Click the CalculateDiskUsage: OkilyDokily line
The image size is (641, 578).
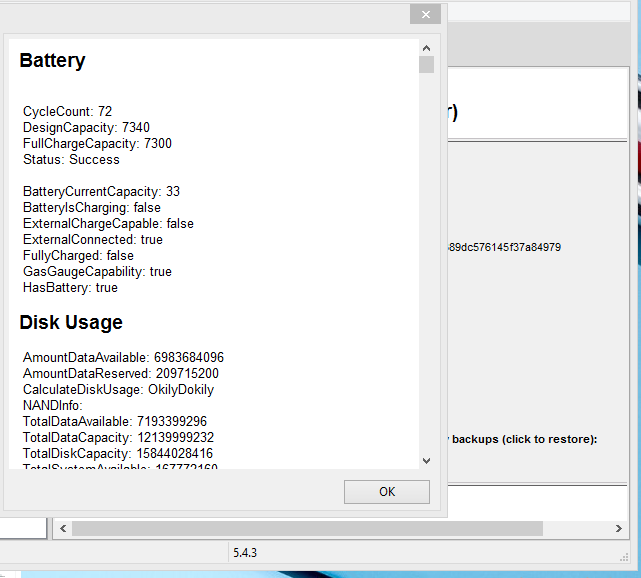118,389
